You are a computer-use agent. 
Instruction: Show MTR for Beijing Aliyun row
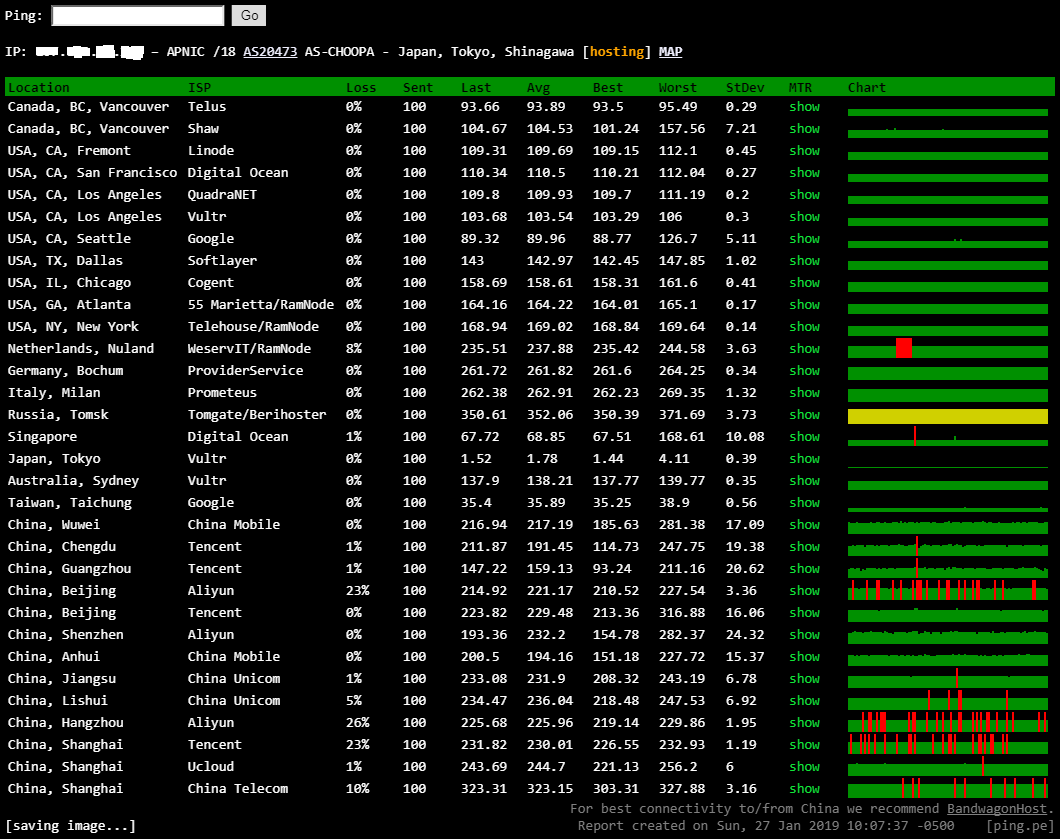click(x=804, y=590)
